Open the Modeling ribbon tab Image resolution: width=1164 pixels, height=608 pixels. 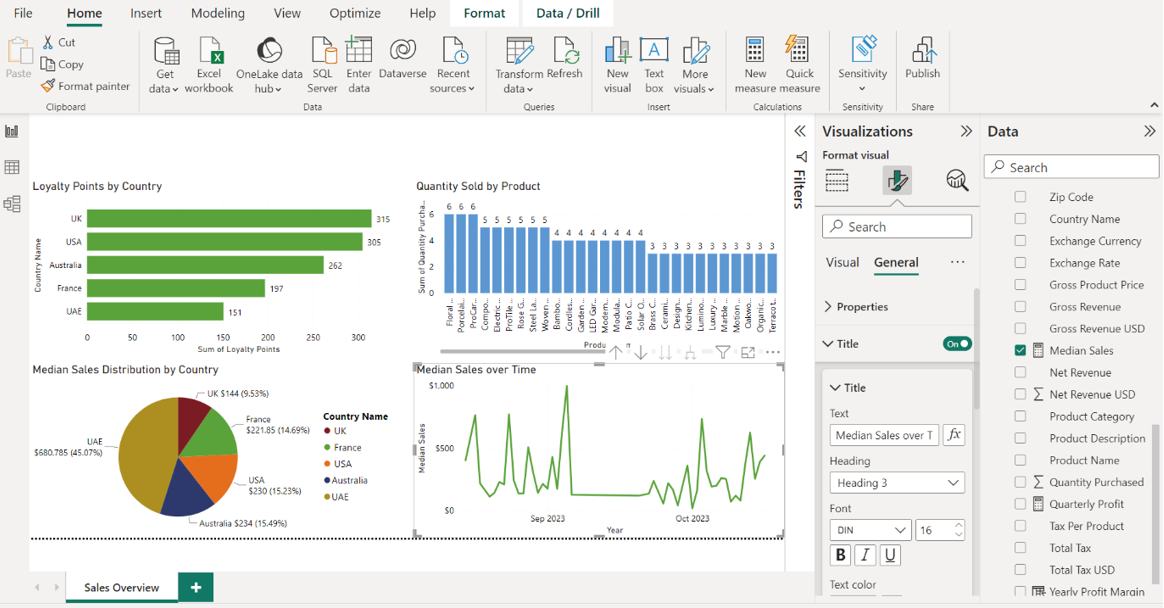217,14
